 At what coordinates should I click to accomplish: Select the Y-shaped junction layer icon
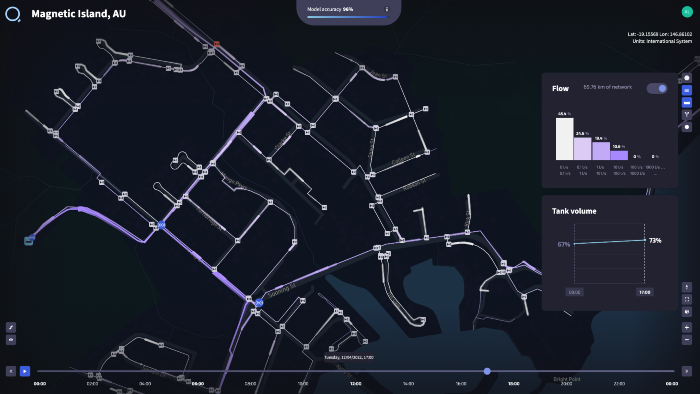[x=687, y=115]
